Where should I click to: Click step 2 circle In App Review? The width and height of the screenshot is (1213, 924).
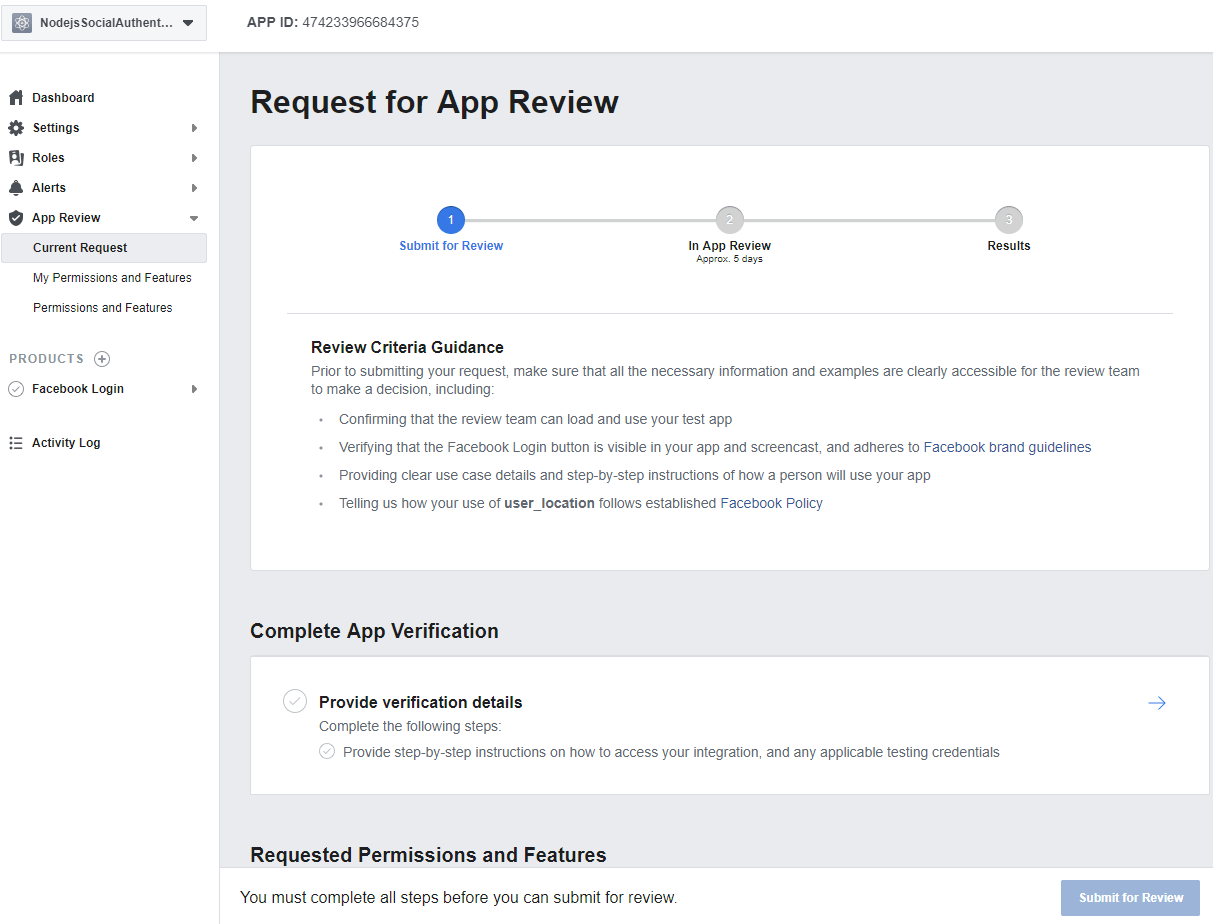tap(730, 220)
